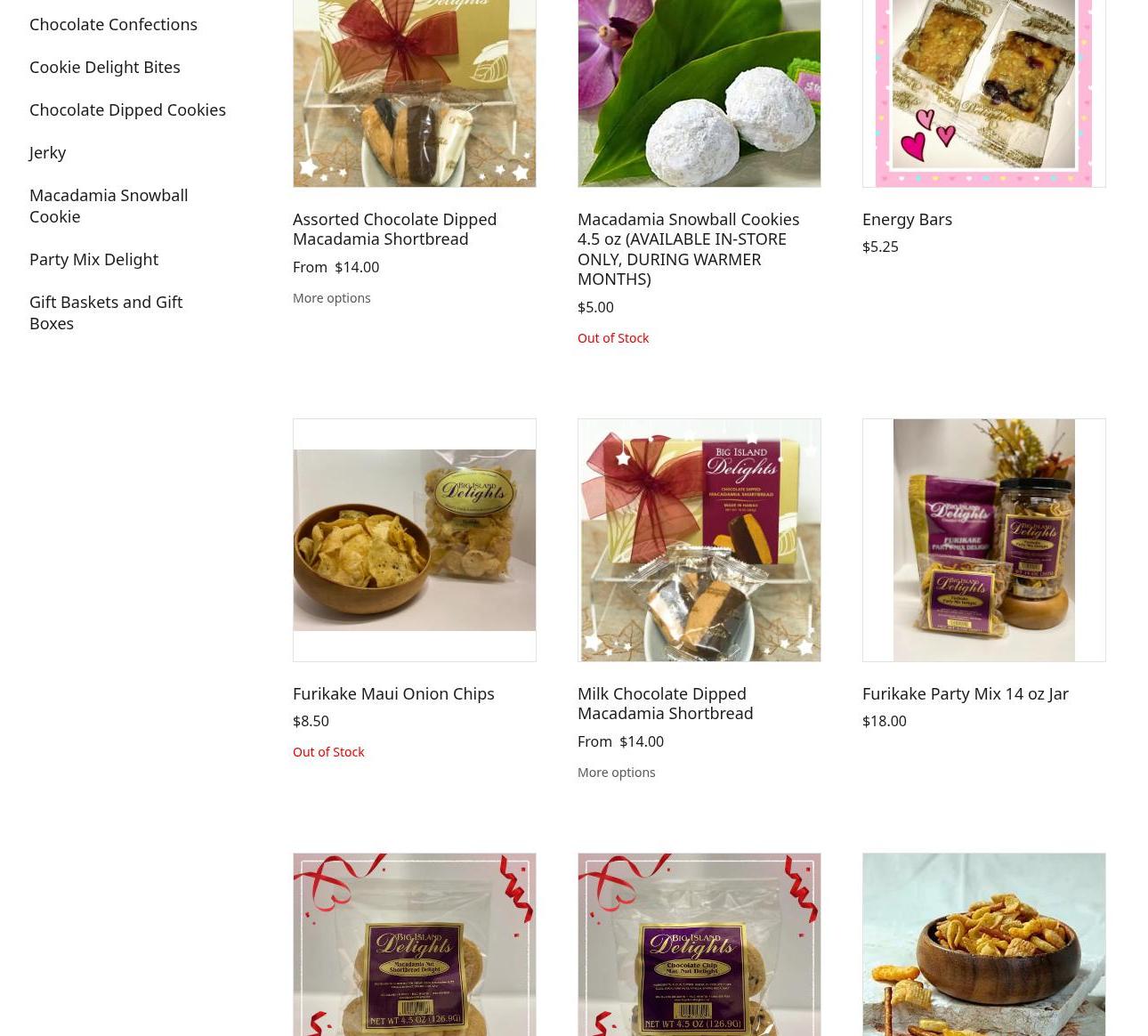Open the Jerky category link

coord(47,152)
